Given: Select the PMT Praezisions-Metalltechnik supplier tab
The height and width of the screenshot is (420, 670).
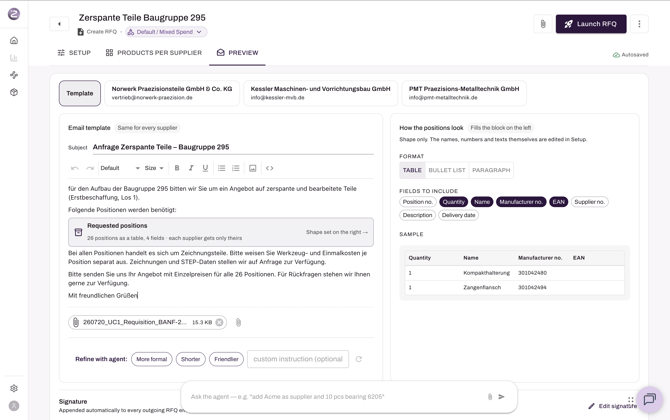Looking at the screenshot, I should click(x=464, y=93).
